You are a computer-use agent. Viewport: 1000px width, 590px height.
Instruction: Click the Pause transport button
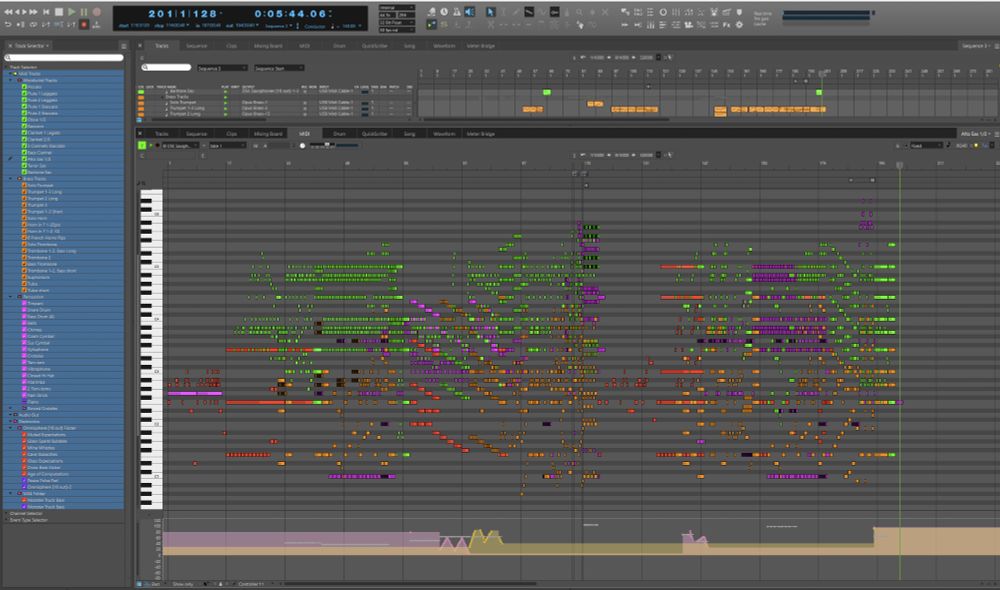tap(84, 11)
